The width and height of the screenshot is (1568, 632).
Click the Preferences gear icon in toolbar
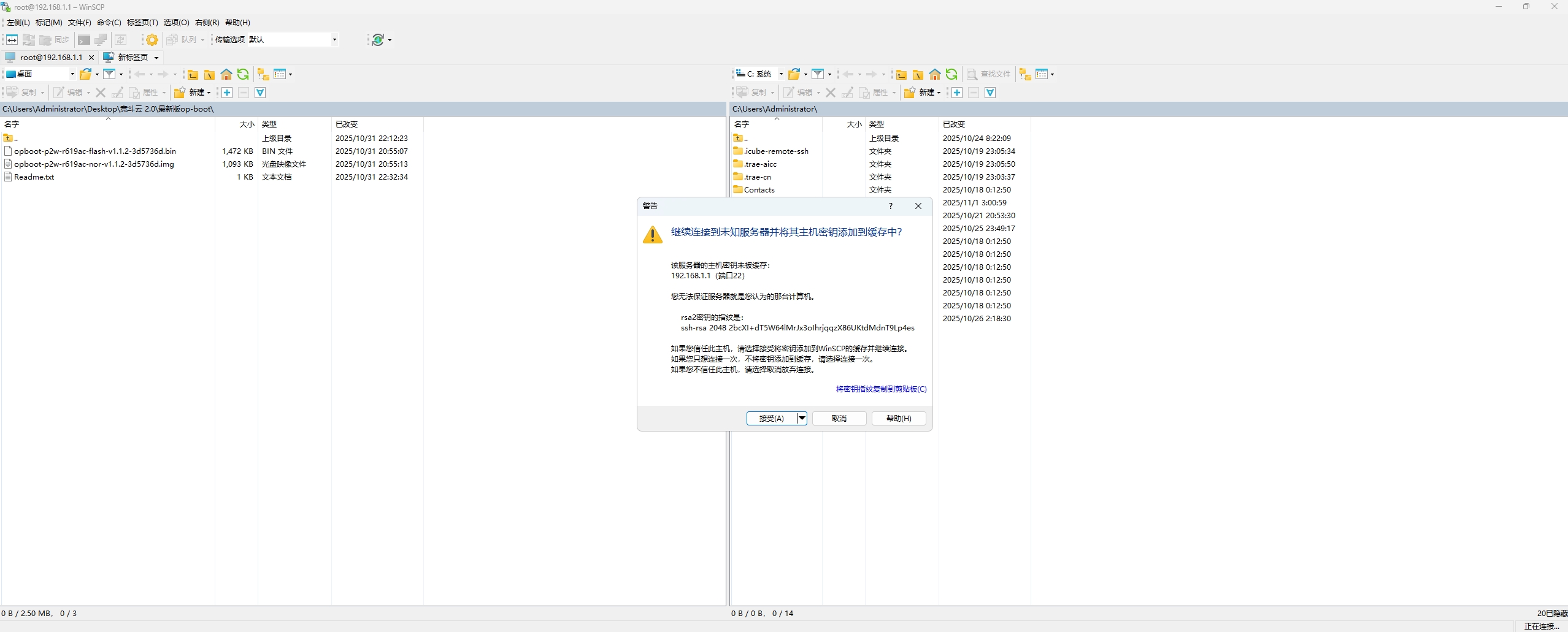click(x=152, y=40)
